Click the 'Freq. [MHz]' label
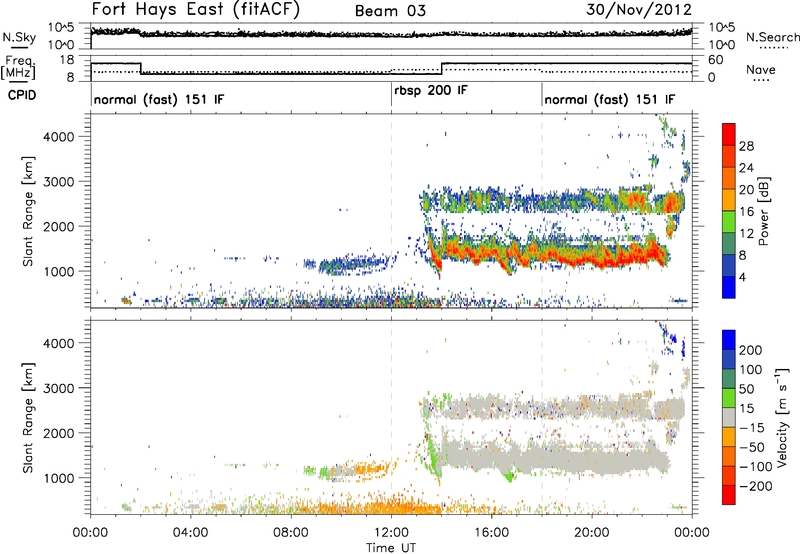 click(x=18, y=68)
